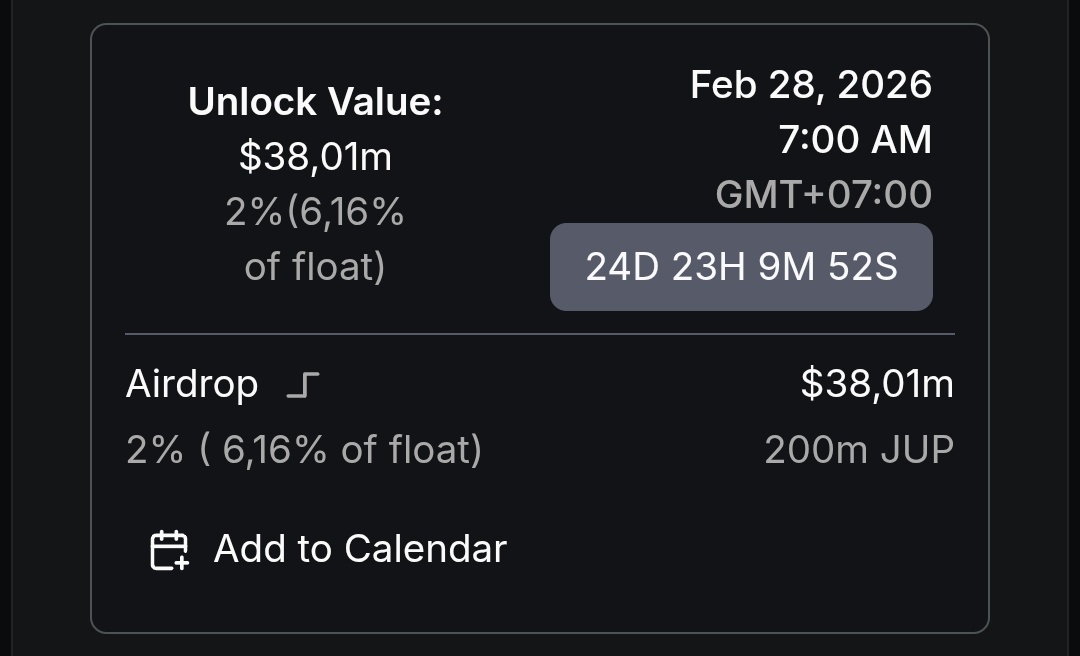The image size is (1080, 656).
Task: Click the countdown timer badge 24D 23H
Action: point(741,267)
